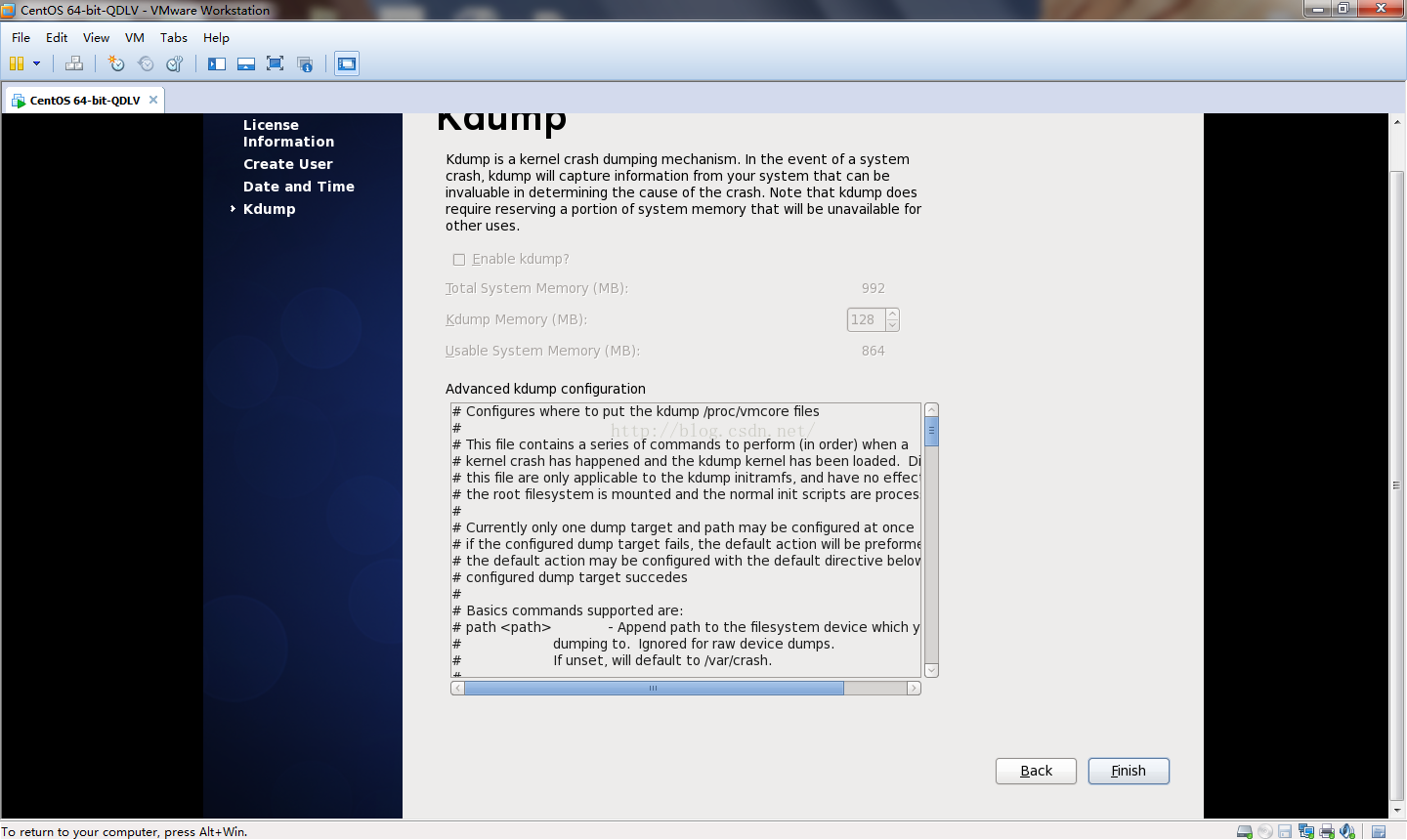Open the Help menu

coord(216,37)
